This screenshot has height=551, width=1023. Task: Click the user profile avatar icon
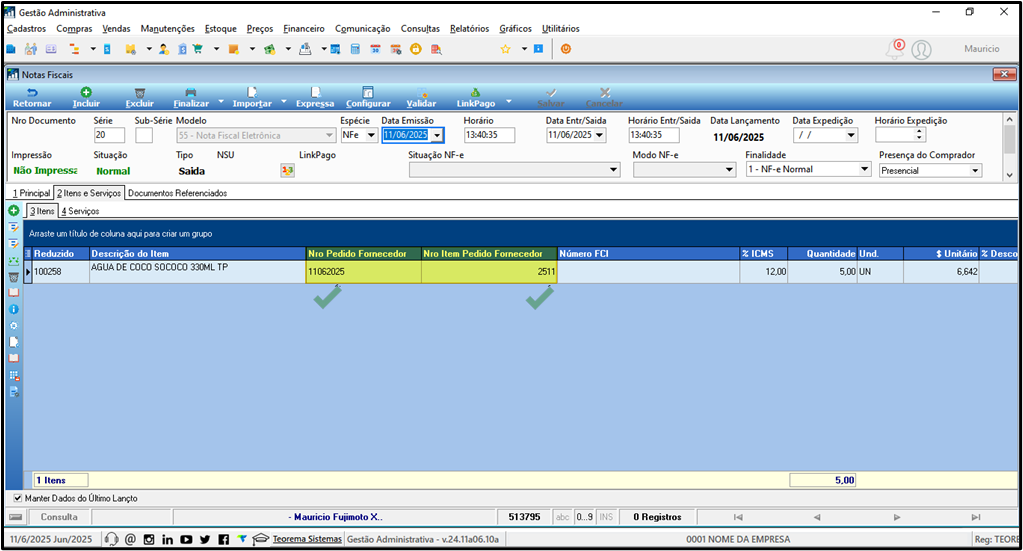pos(921,50)
